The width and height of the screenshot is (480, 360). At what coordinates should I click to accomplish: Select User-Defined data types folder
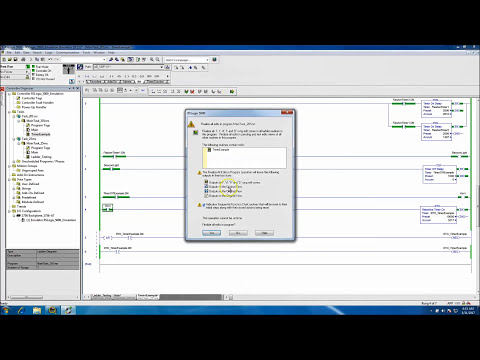click(x=30, y=184)
